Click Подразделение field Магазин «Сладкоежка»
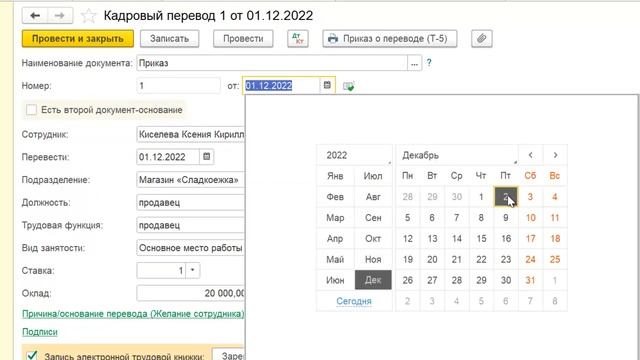640x360 pixels. coord(191,180)
